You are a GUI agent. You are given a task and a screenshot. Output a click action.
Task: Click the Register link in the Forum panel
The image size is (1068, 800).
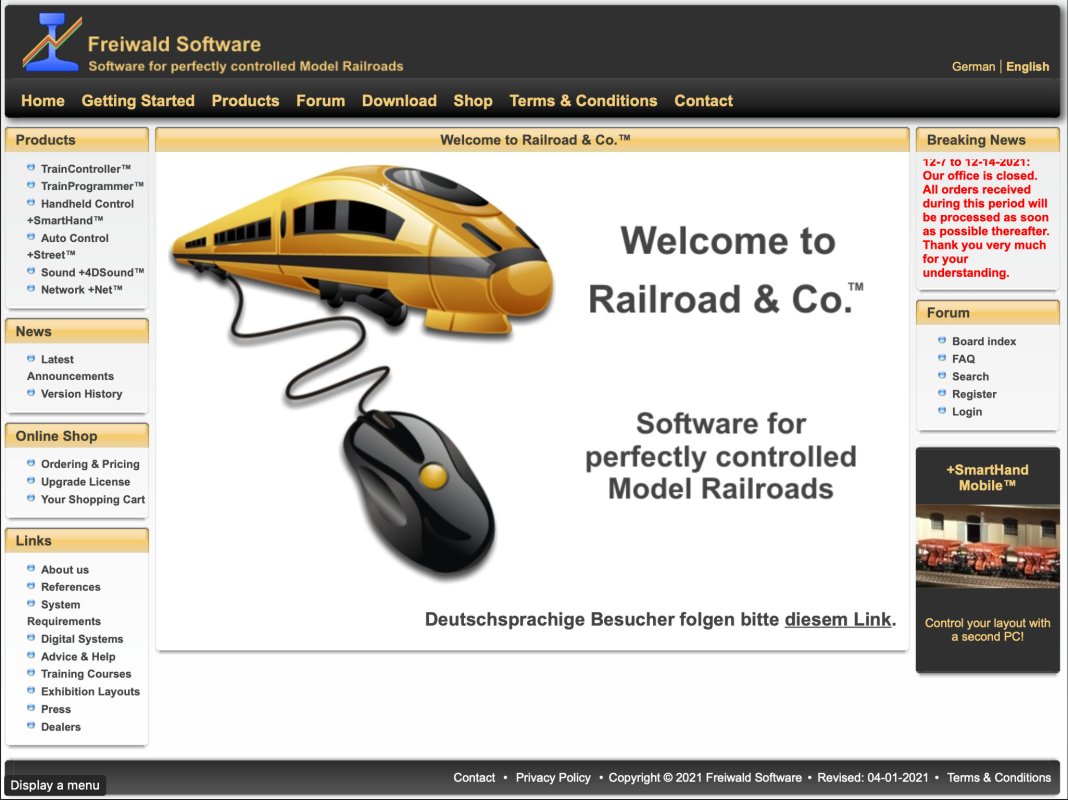[974, 394]
